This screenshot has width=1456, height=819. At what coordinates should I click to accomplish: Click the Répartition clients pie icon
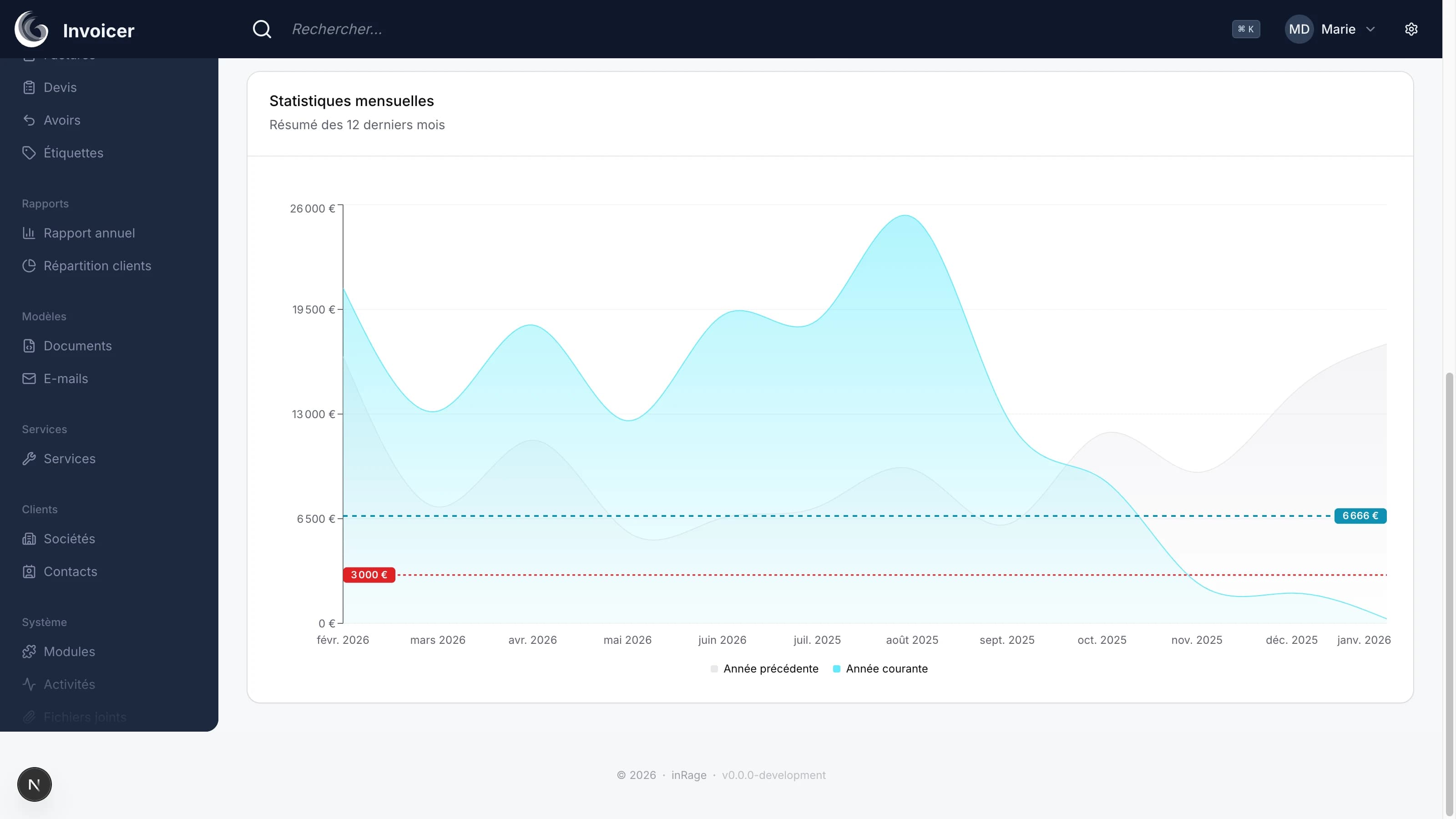click(29, 266)
